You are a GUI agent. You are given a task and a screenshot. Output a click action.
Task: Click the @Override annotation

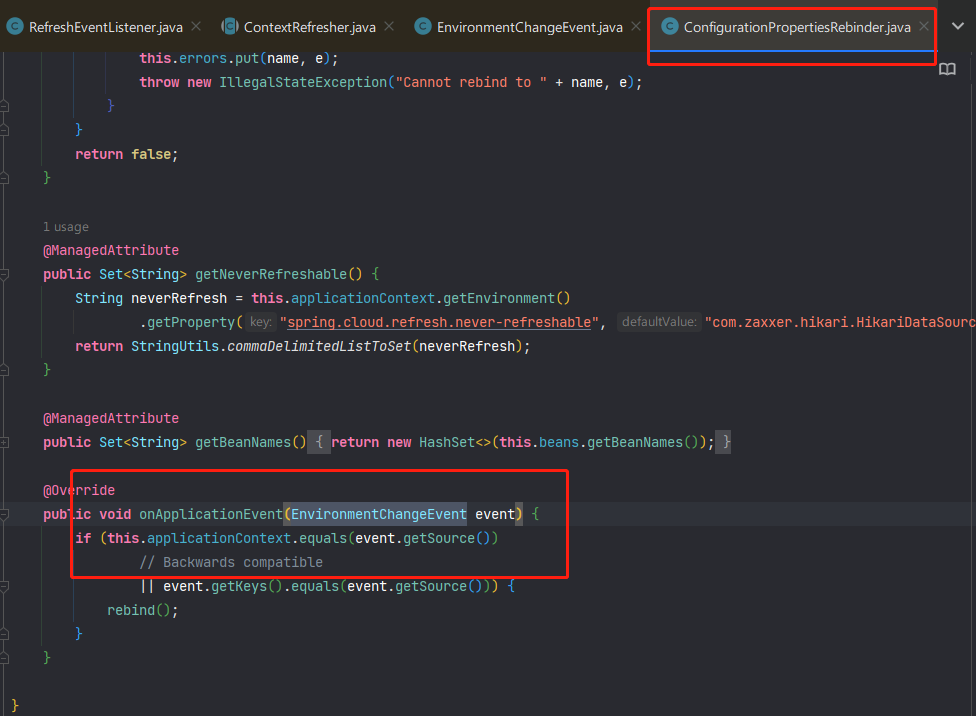coord(79,491)
